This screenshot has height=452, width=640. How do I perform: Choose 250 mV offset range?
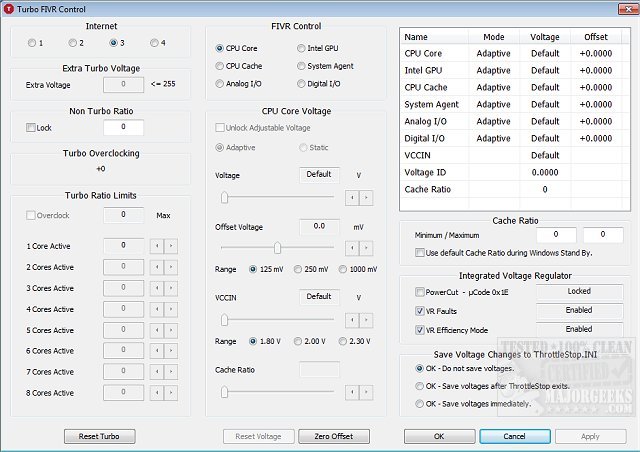(298, 269)
